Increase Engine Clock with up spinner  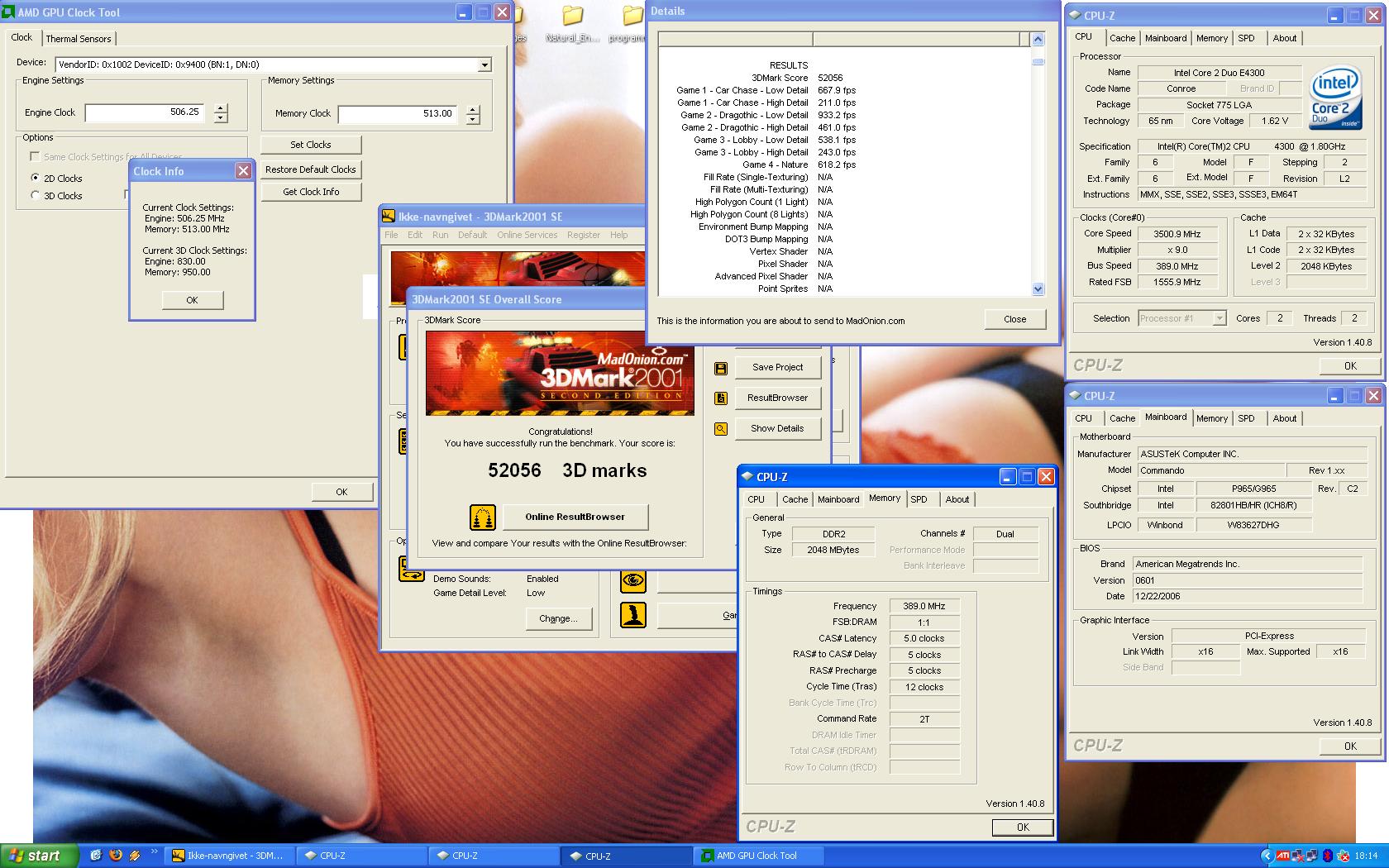tap(221, 107)
